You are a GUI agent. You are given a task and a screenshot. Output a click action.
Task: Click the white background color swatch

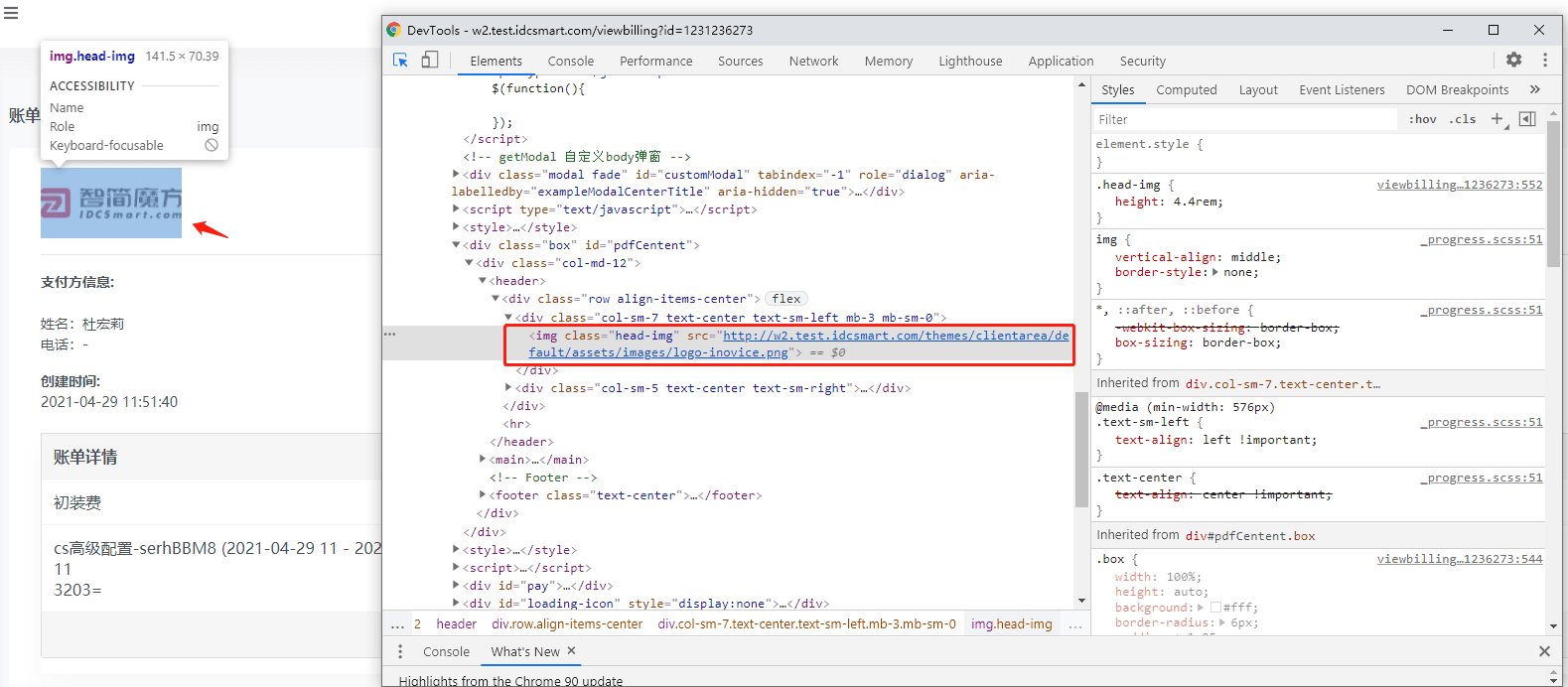coord(1215,608)
